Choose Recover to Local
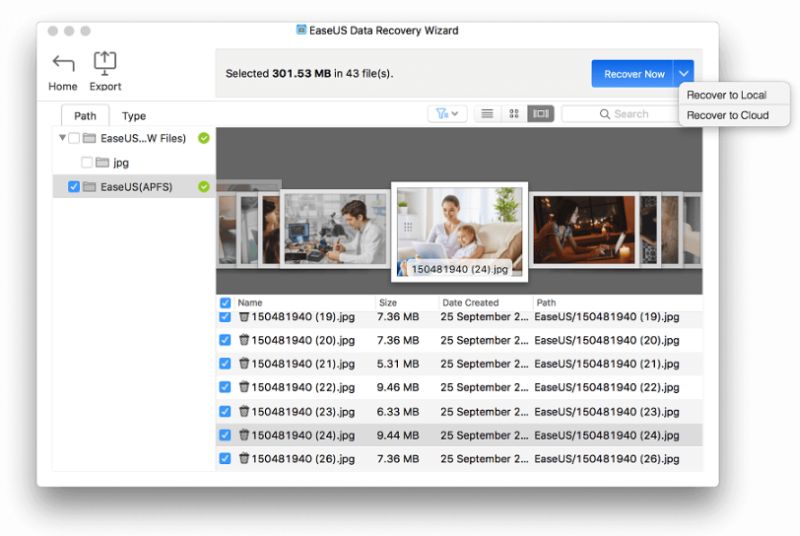Viewport: 800px width, 536px height. 727,95
